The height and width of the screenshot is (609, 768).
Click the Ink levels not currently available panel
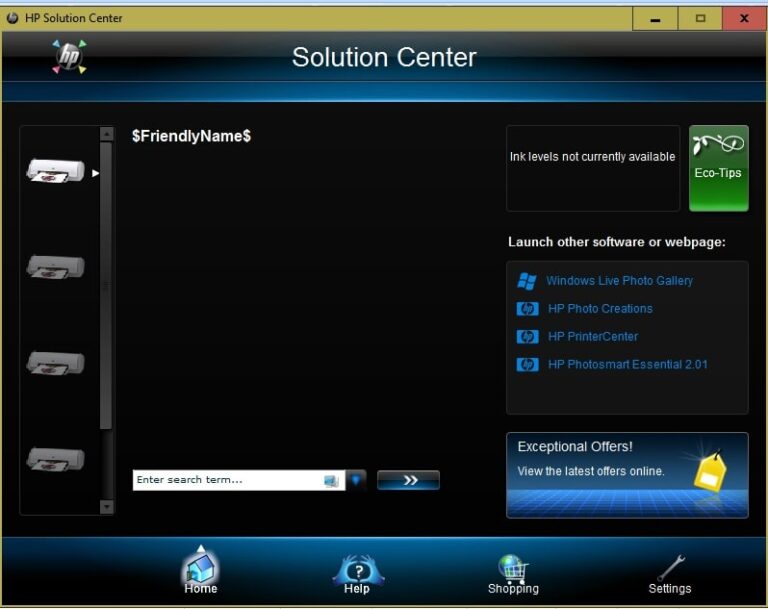coord(593,168)
